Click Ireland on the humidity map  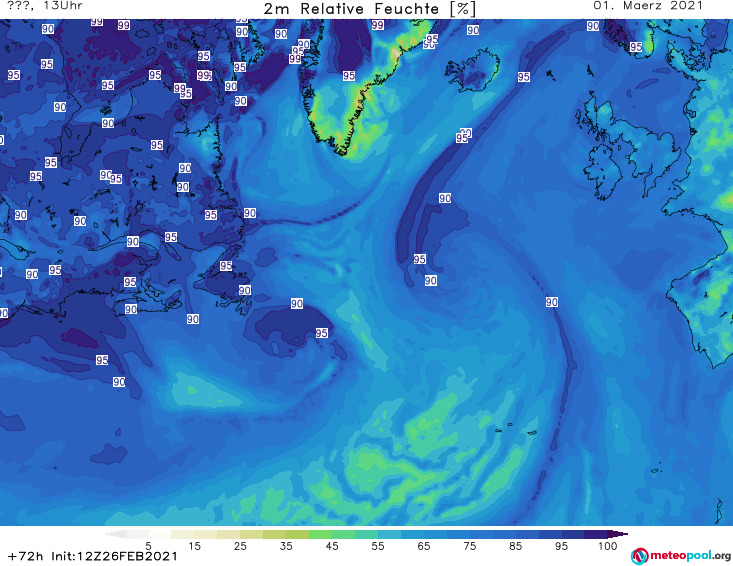[603, 172]
